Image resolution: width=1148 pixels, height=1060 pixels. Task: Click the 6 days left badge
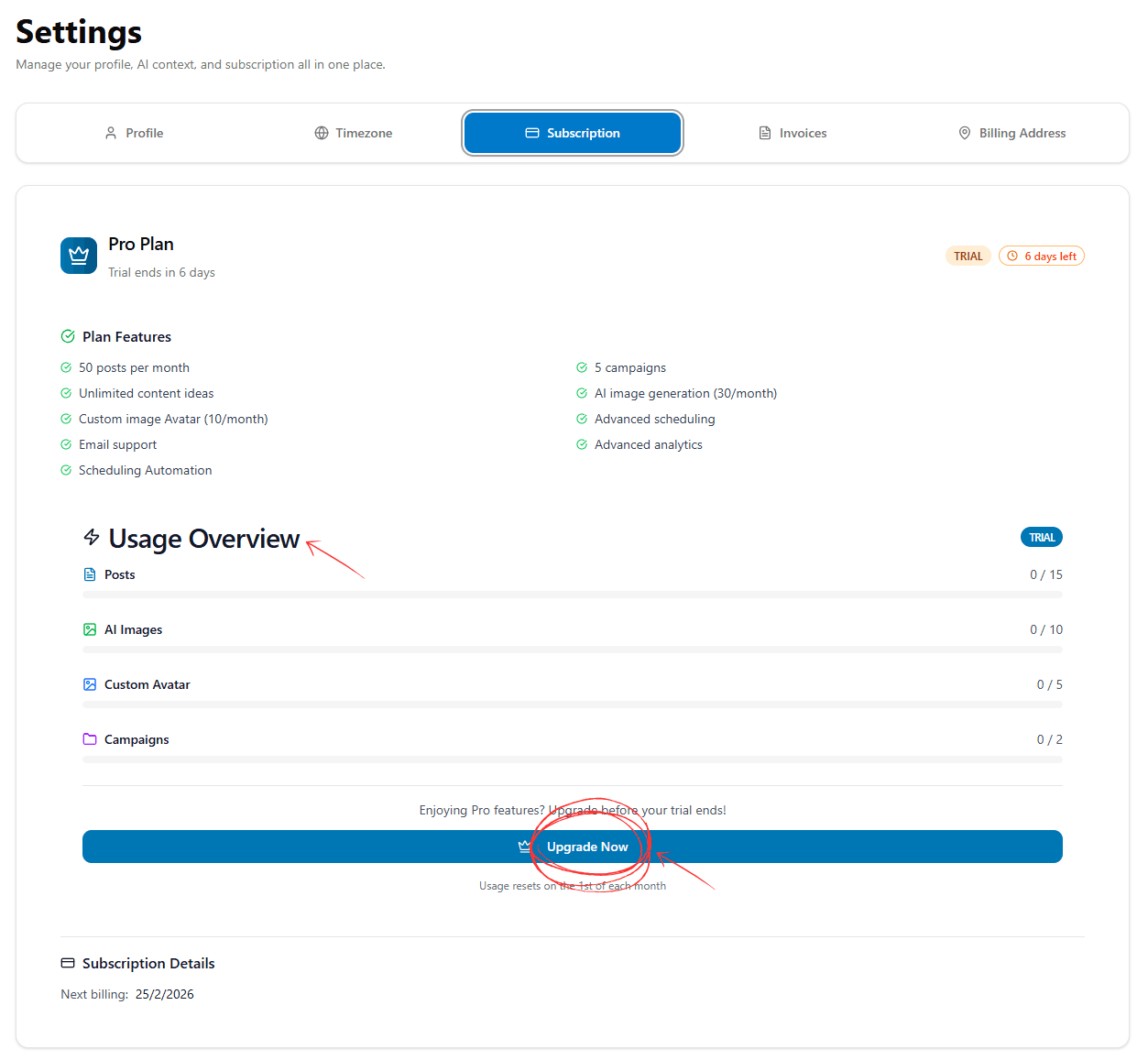1042,257
